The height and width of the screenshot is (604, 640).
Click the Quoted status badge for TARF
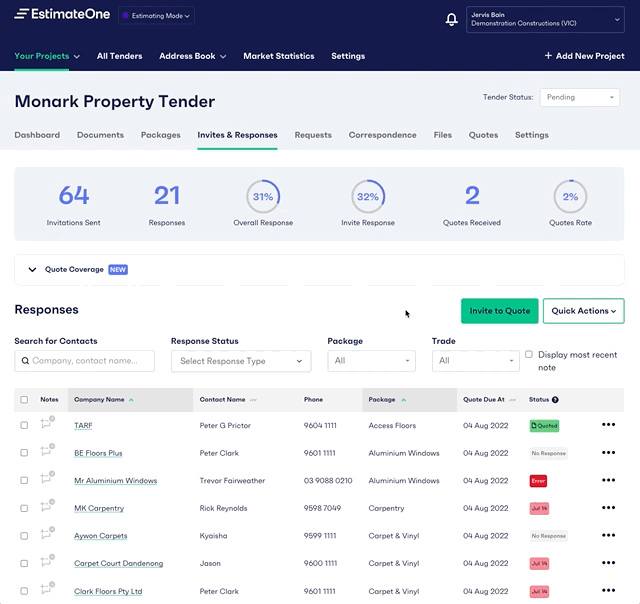(x=544, y=425)
